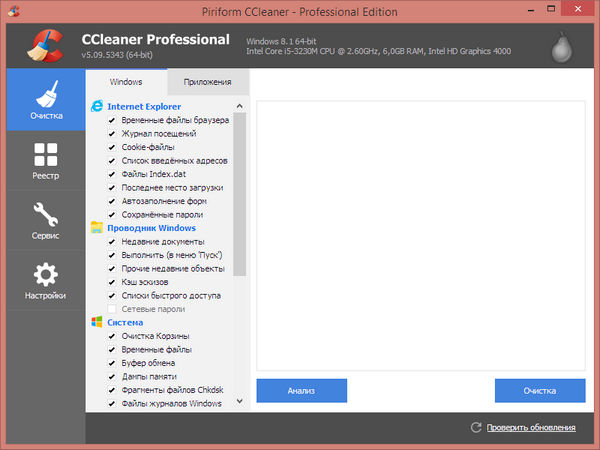
Task: Click the Windows Система group icon
Action: tap(97, 323)
